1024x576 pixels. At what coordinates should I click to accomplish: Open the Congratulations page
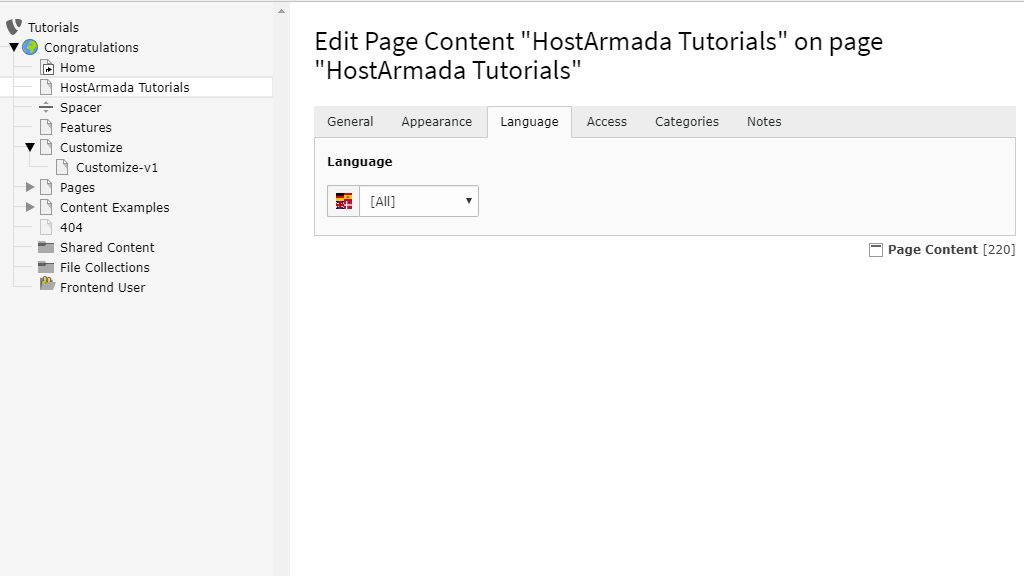[x=91, y=48]
